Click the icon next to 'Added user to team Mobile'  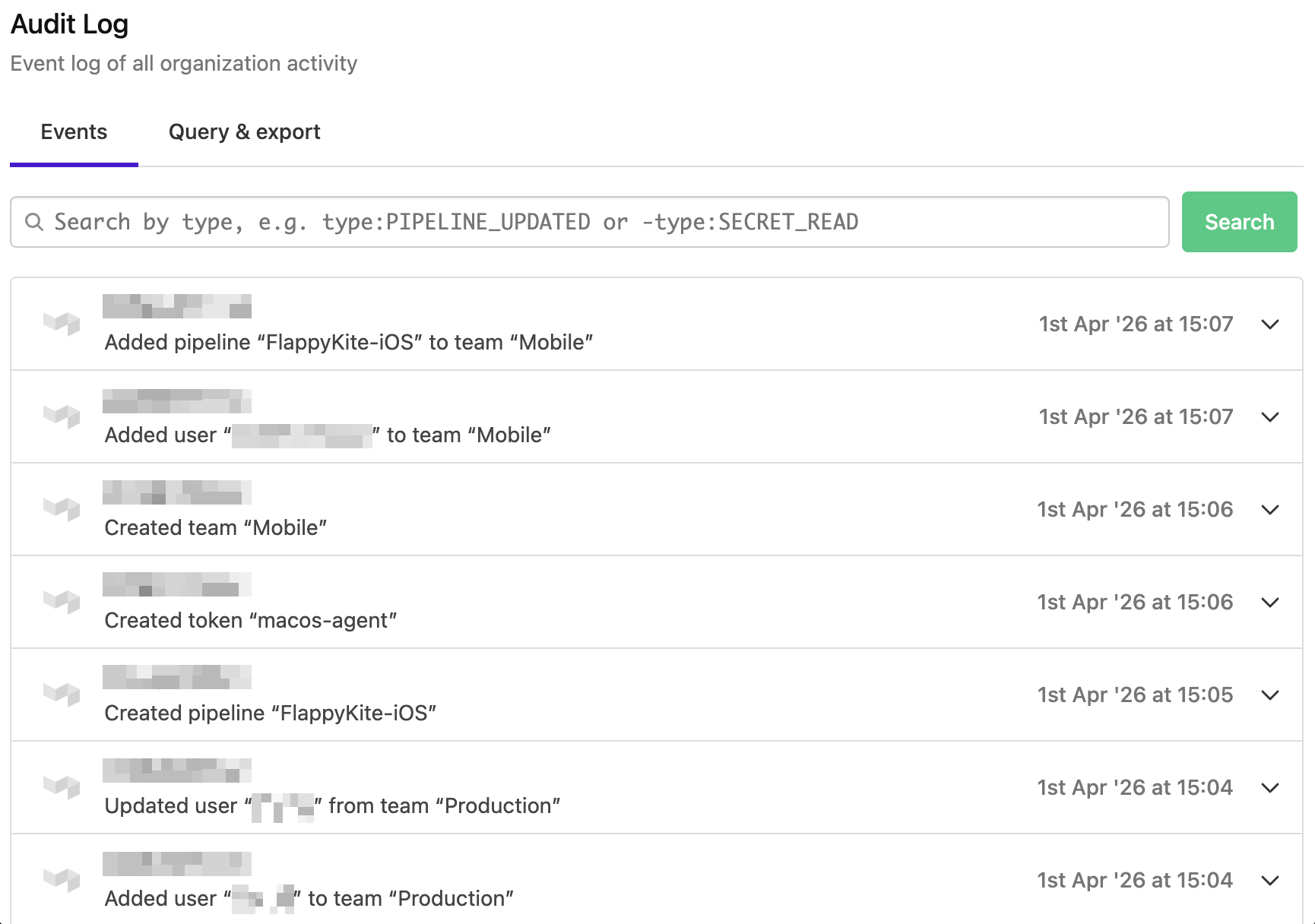click(62, 416)
